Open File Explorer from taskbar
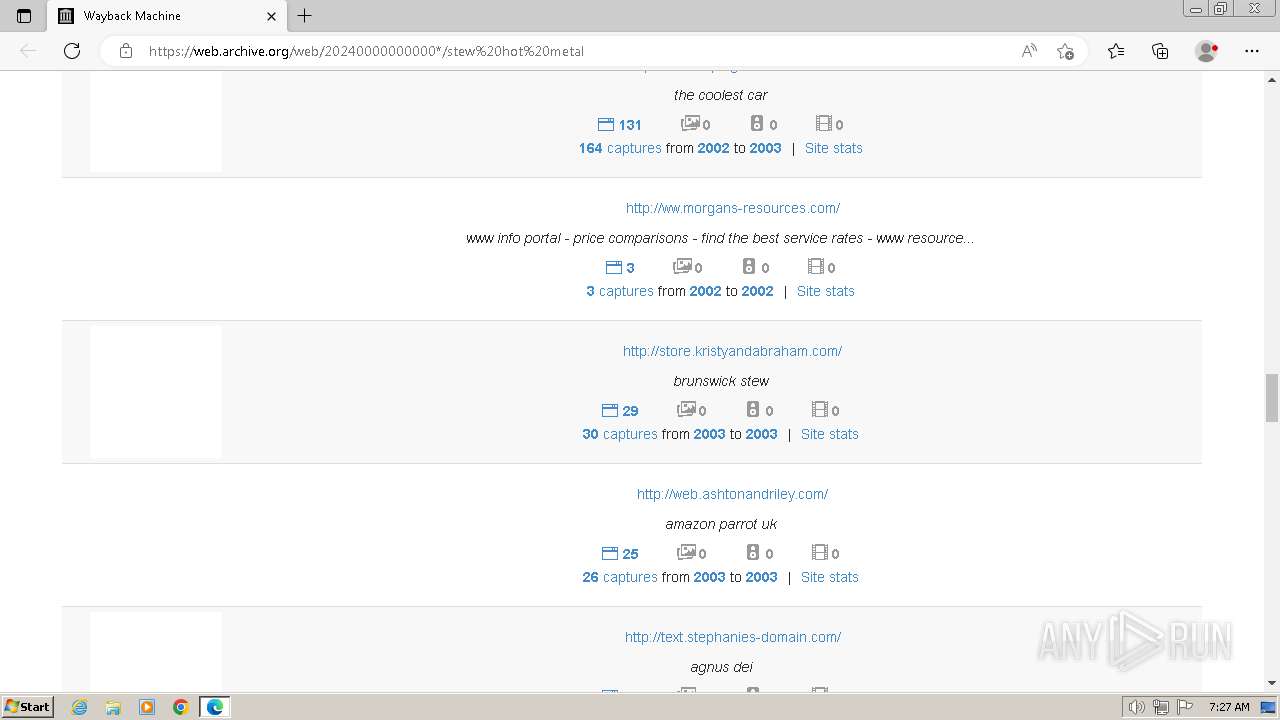 tap(113, 707)
